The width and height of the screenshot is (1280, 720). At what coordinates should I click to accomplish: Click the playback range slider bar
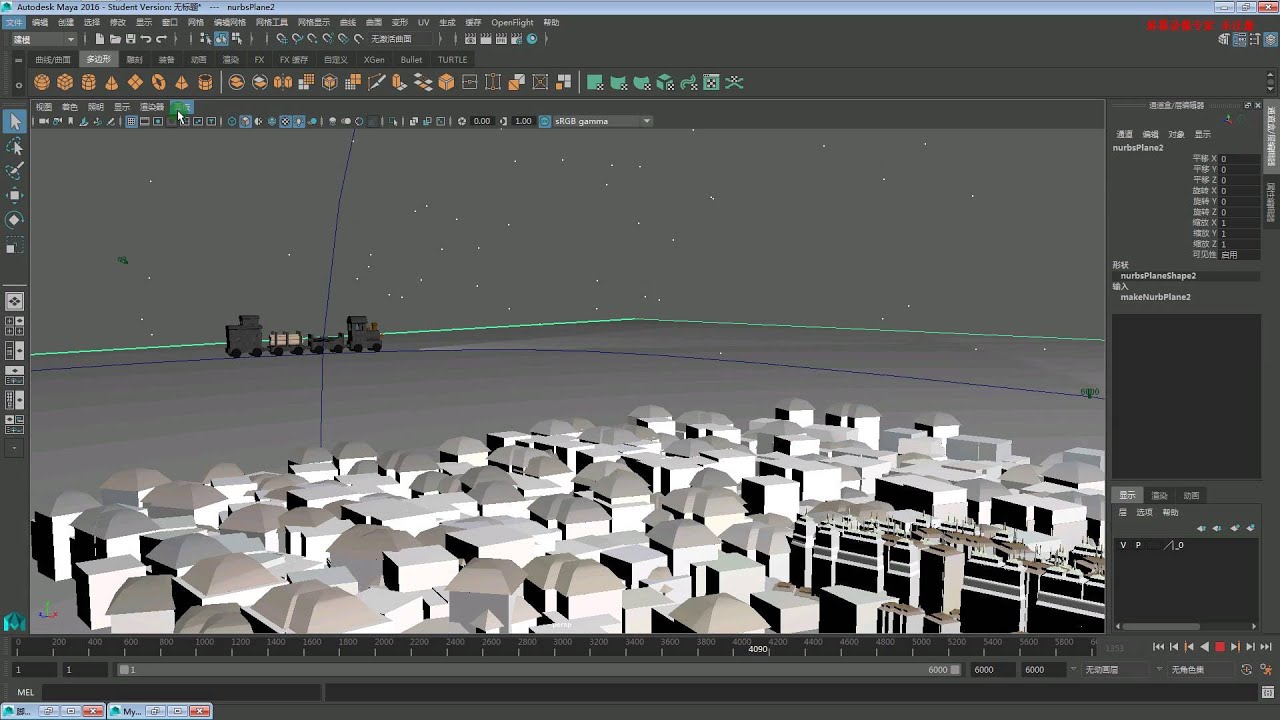tap(539, 670)
